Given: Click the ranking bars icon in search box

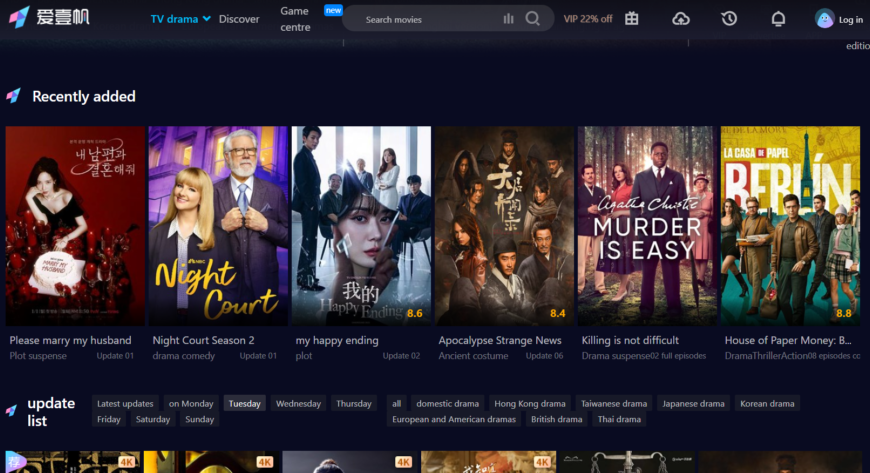Looking at the screenshot, I should coord(508,19).
